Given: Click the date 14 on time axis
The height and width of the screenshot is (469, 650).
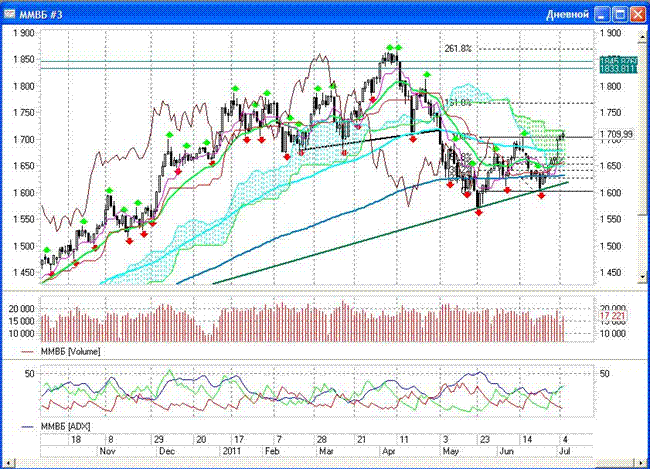Looking at the screenshot, I should coord(527,440).
